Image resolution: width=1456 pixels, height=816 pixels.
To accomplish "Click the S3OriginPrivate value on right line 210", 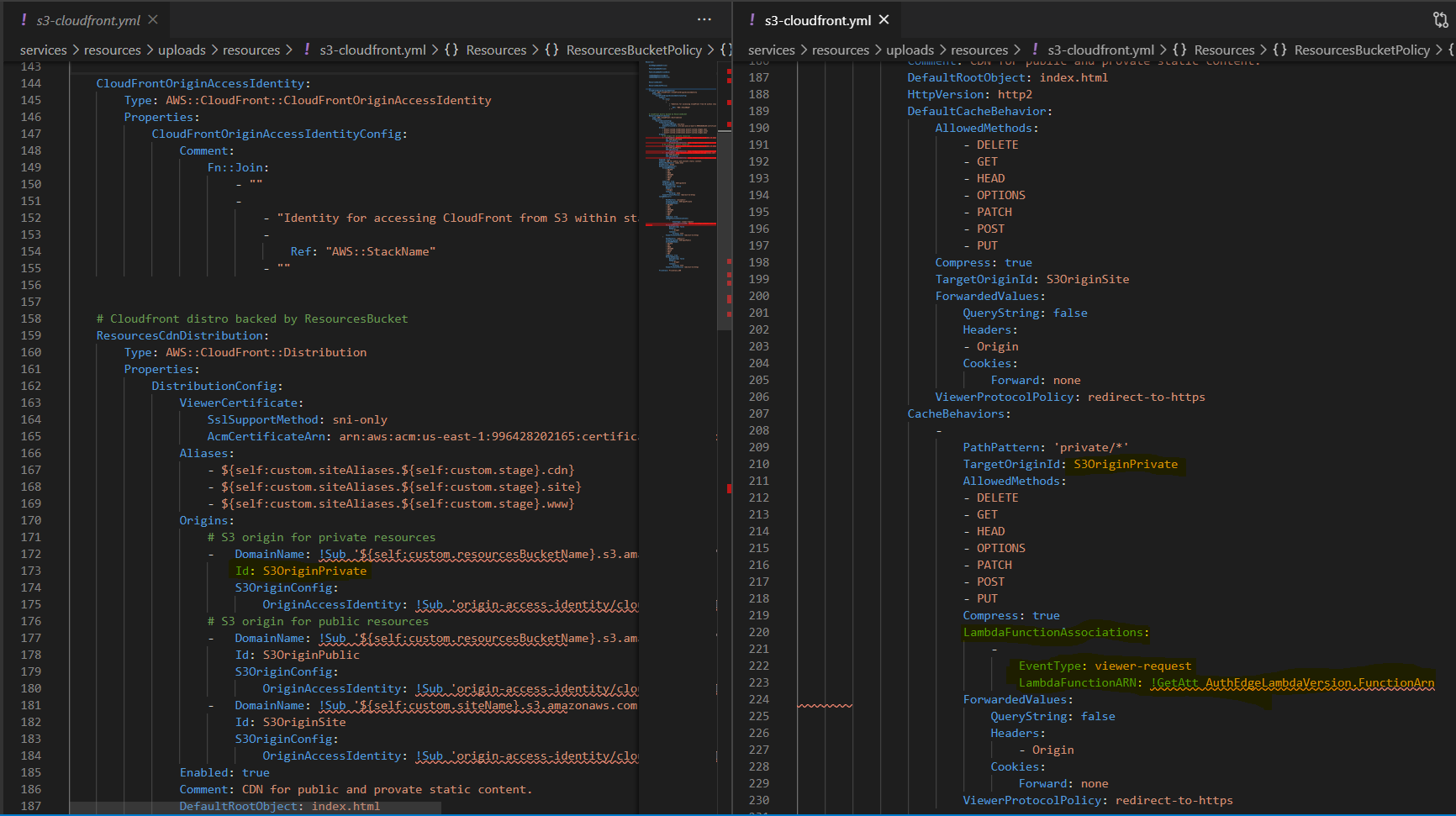I will pyautogui.click(x=1126, y=465).
